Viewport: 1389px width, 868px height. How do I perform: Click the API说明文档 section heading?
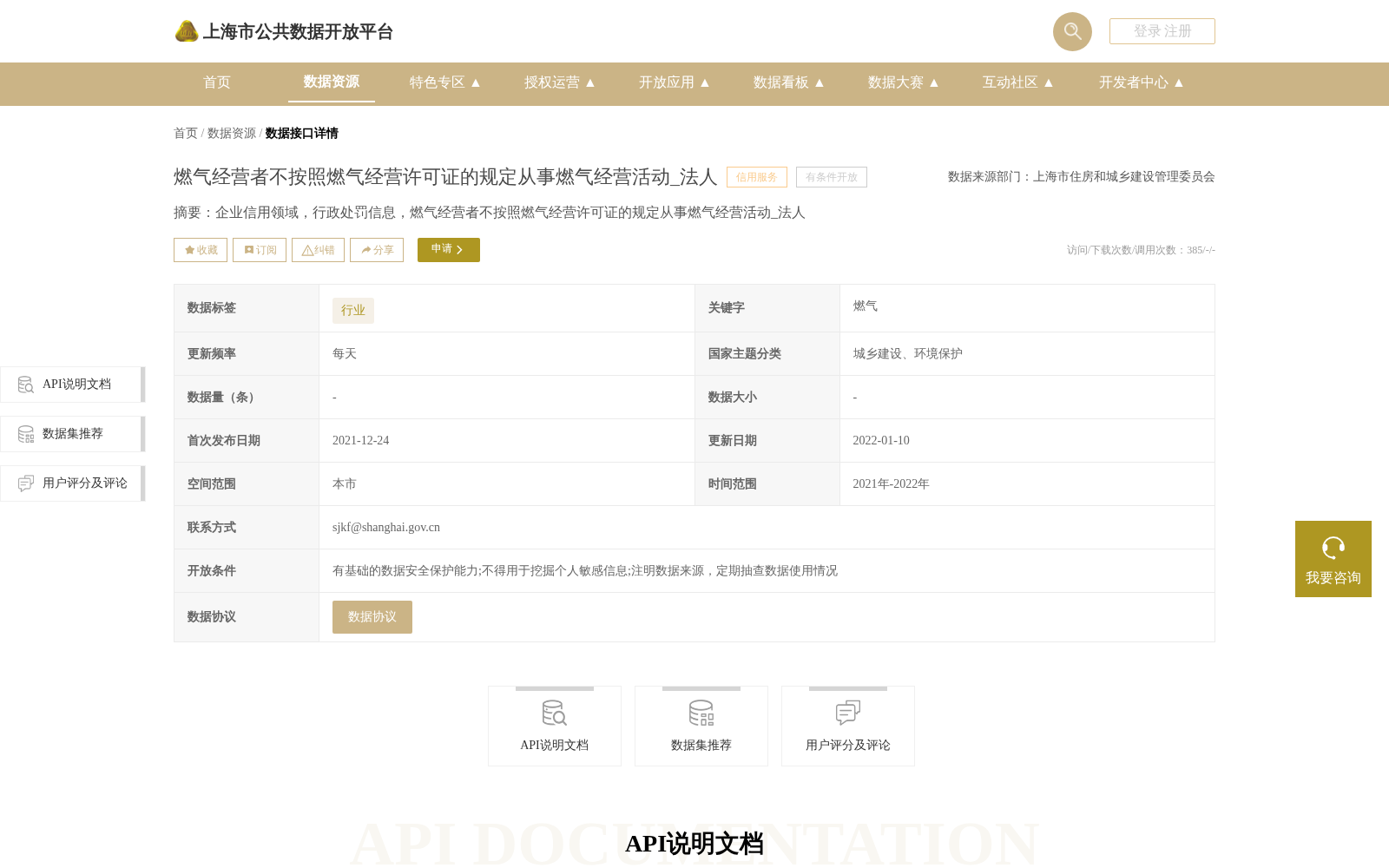click(x=694, y=844)
